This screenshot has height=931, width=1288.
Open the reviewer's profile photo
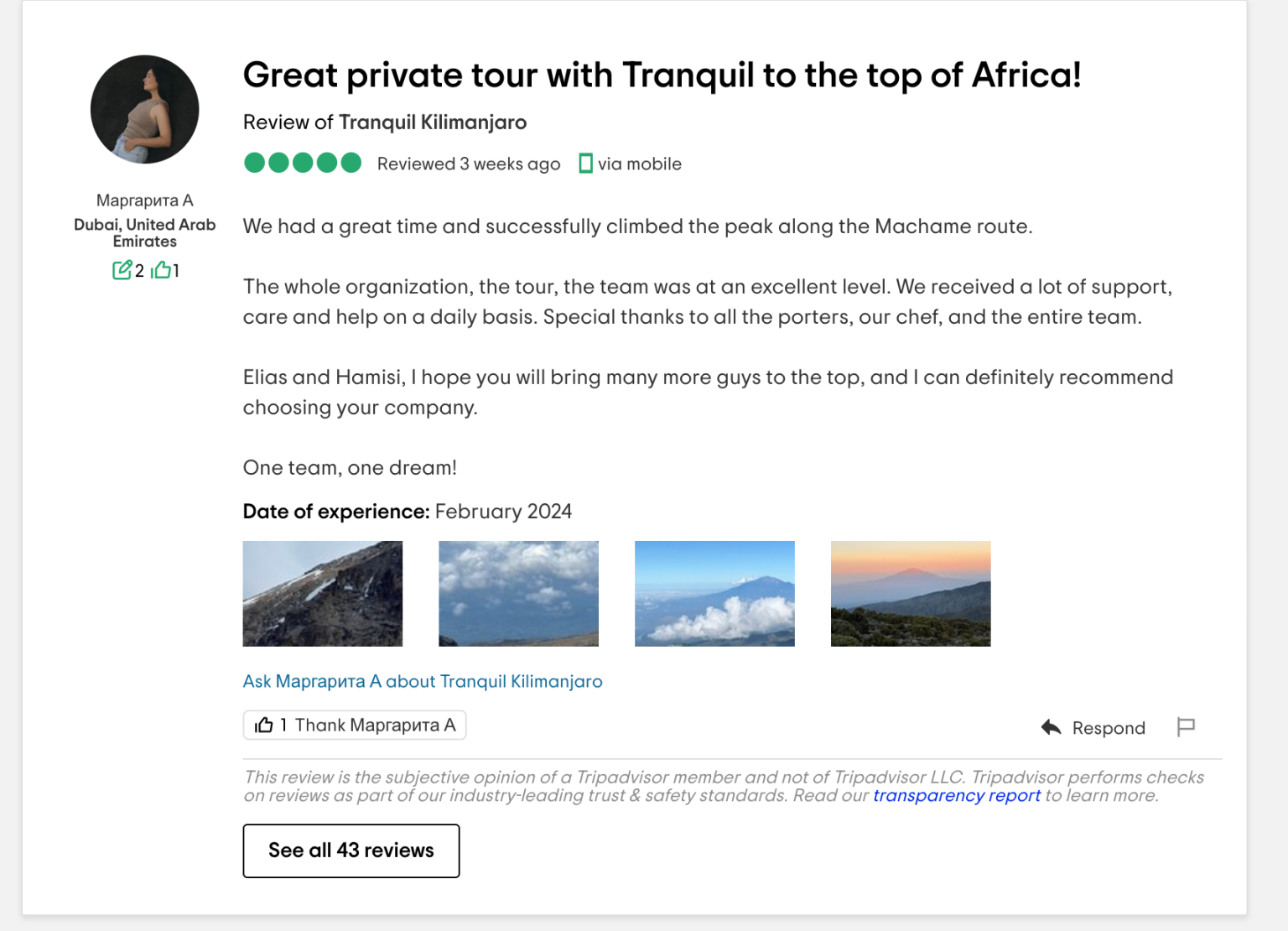[x=144, y=109]
